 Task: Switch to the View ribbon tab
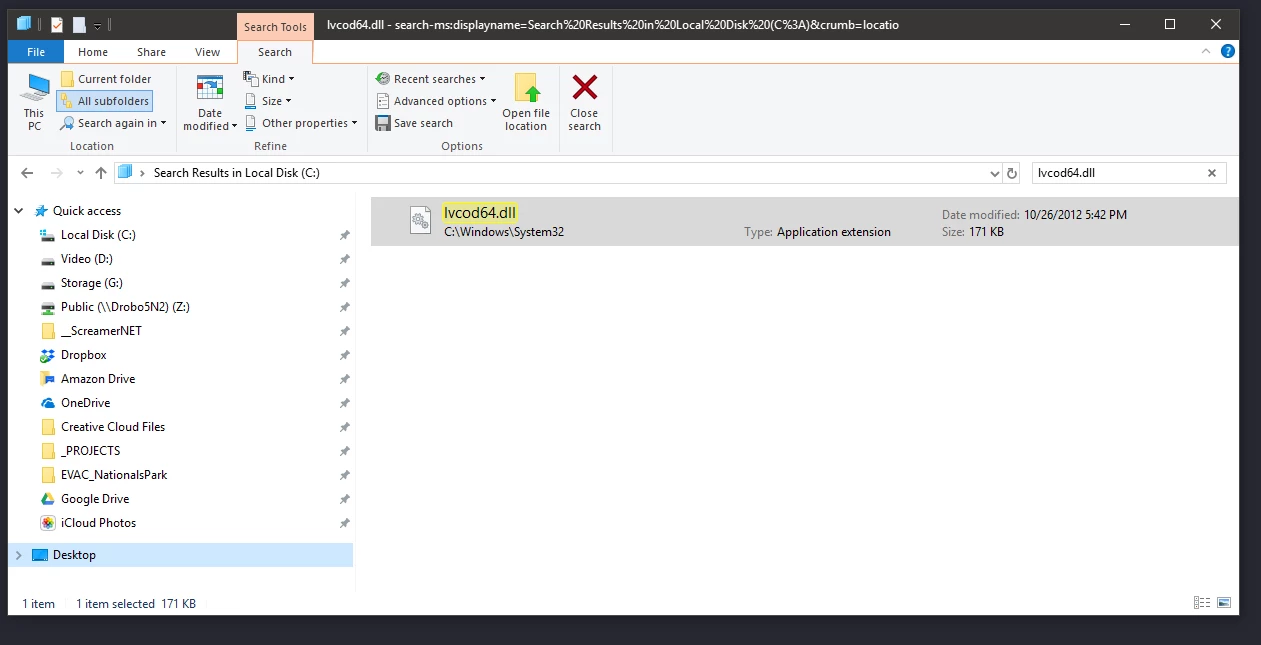208,52
